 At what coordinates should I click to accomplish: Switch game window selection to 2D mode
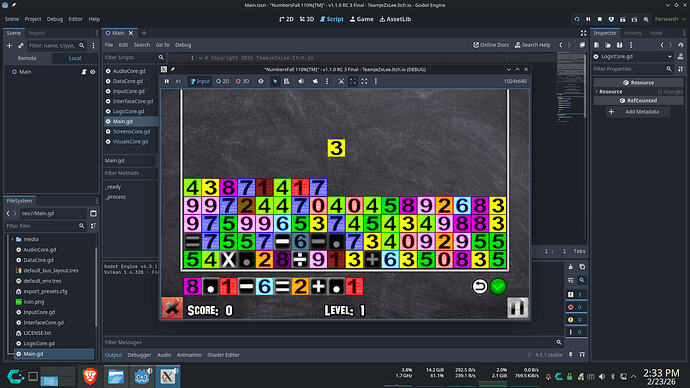(x=223, y=81)
